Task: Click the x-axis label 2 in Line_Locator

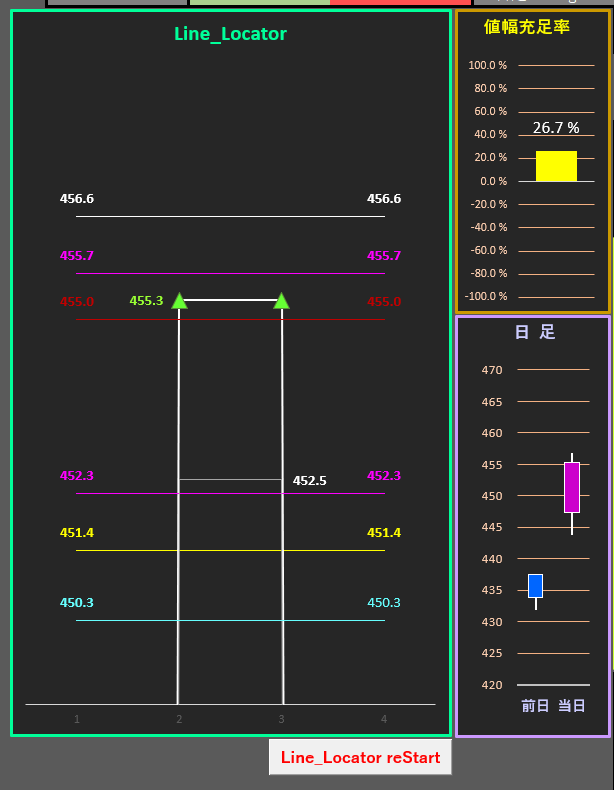Action: 179,719
